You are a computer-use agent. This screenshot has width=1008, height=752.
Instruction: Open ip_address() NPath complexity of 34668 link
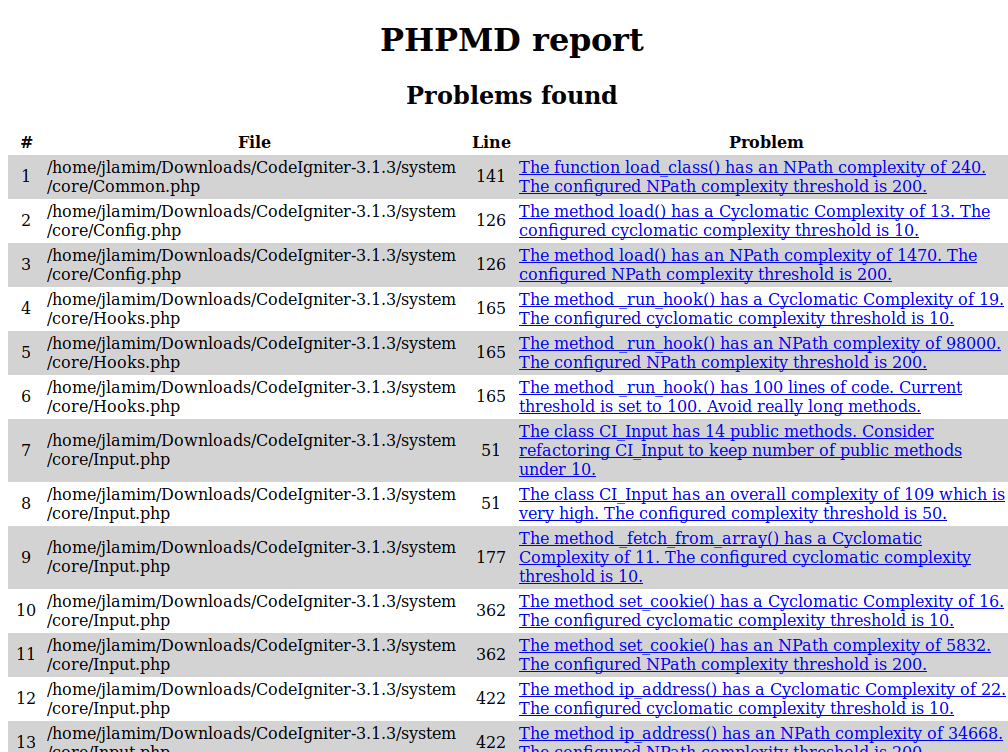[760, 734]
